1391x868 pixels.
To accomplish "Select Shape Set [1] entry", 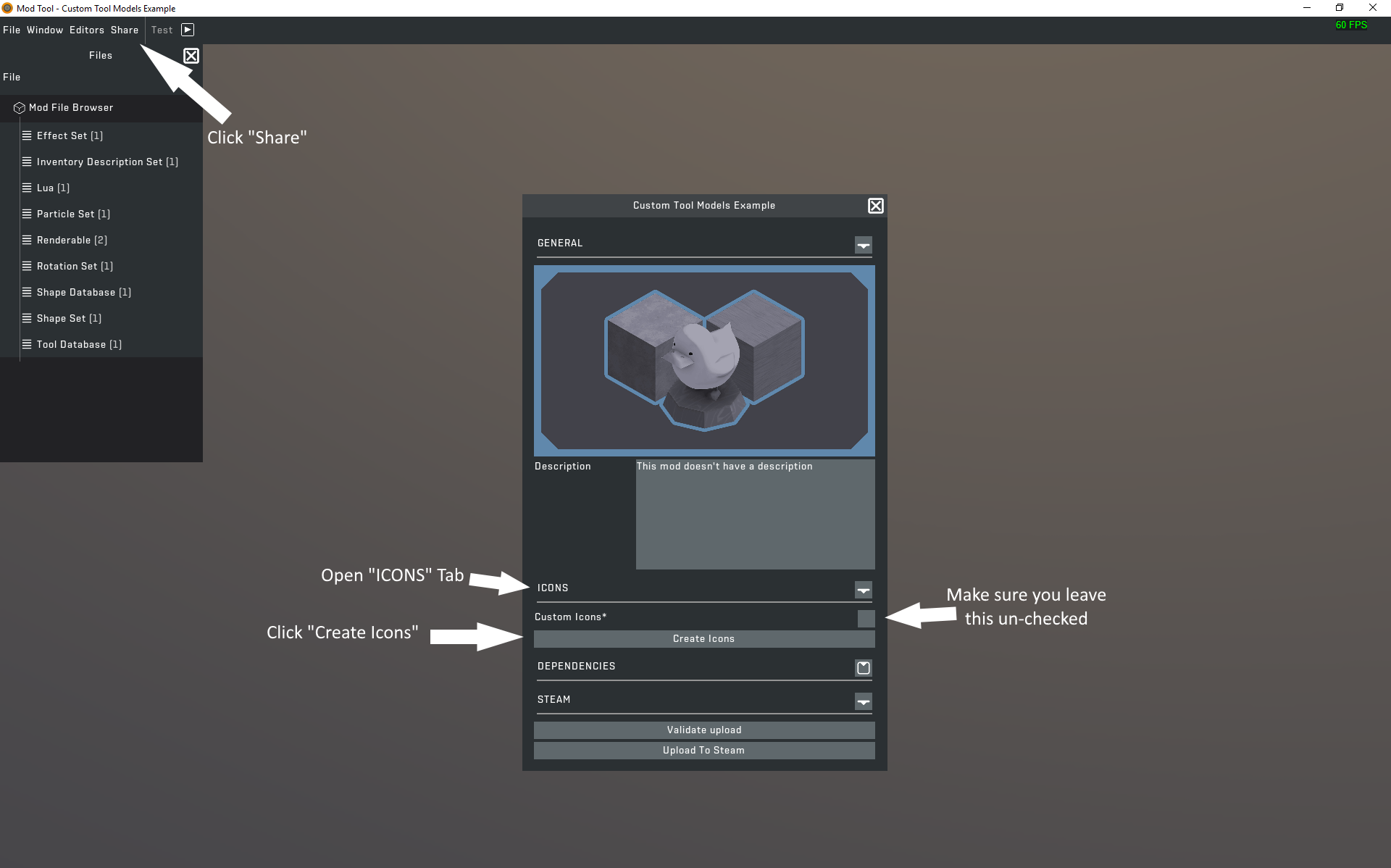I will [x=69, y=318].
